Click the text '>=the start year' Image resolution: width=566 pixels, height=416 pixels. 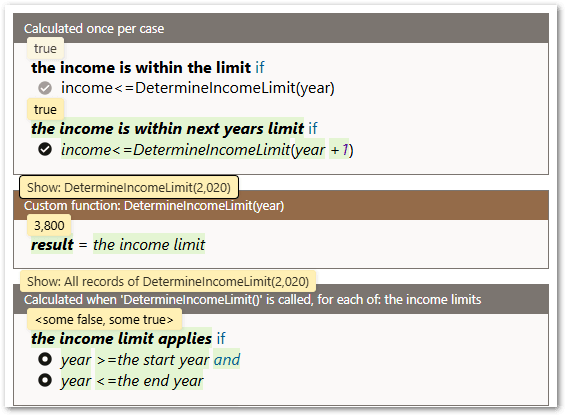point(152,360)
